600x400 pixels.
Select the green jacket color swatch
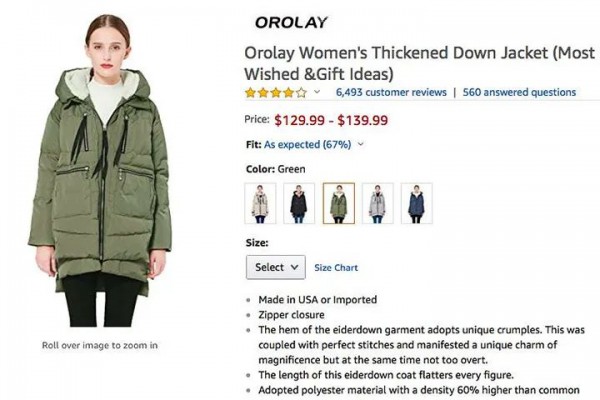338,203
